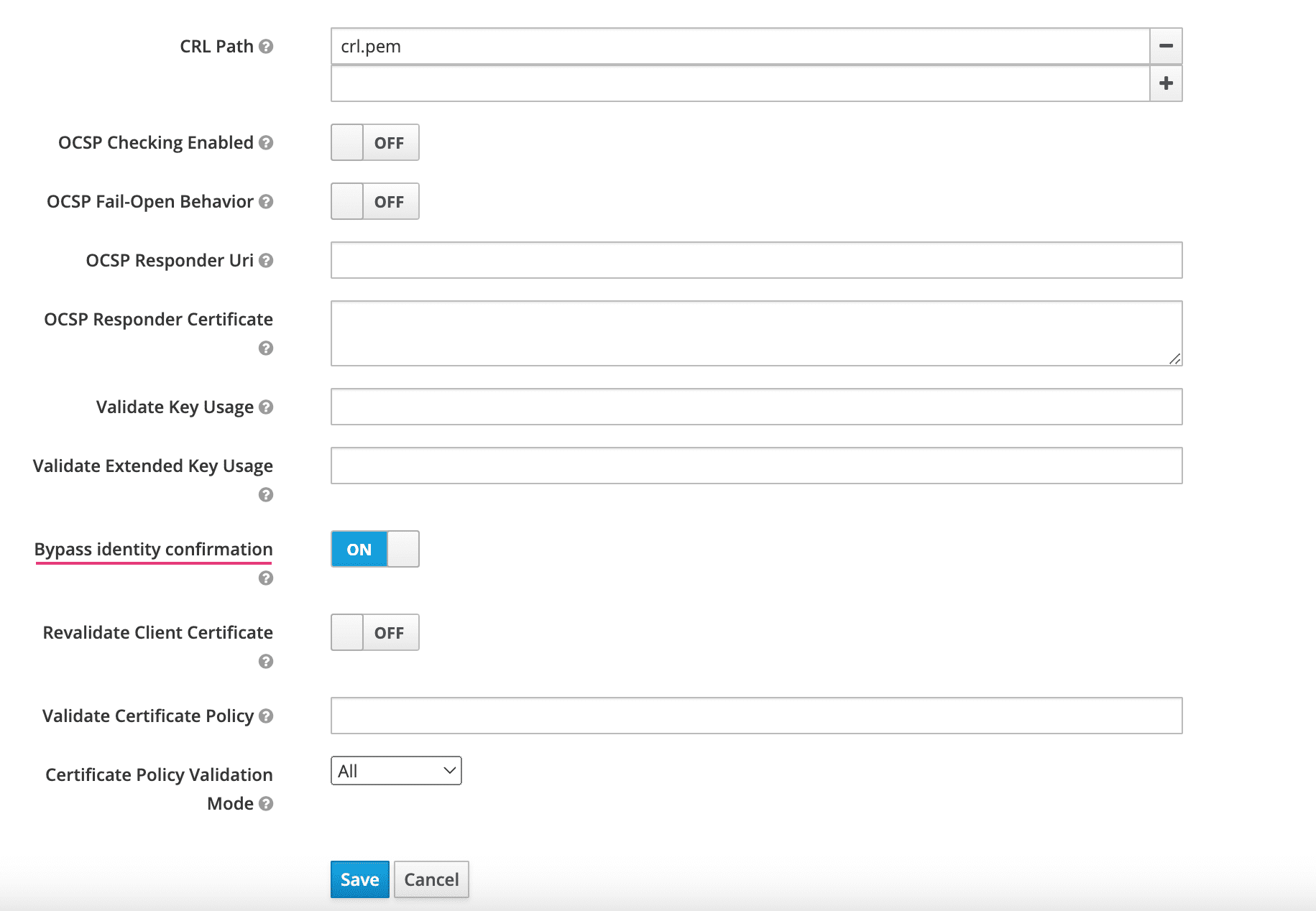The image size is (1316, 911).
Task: Click help icon for Validate Key Usage
Action: click(x=266, y=407)
